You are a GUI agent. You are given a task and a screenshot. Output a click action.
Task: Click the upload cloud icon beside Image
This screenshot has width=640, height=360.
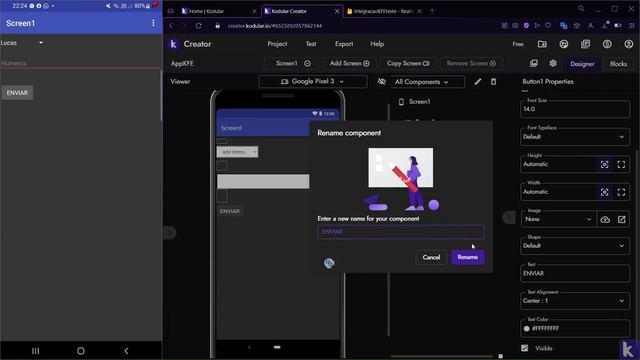(605, 220)
